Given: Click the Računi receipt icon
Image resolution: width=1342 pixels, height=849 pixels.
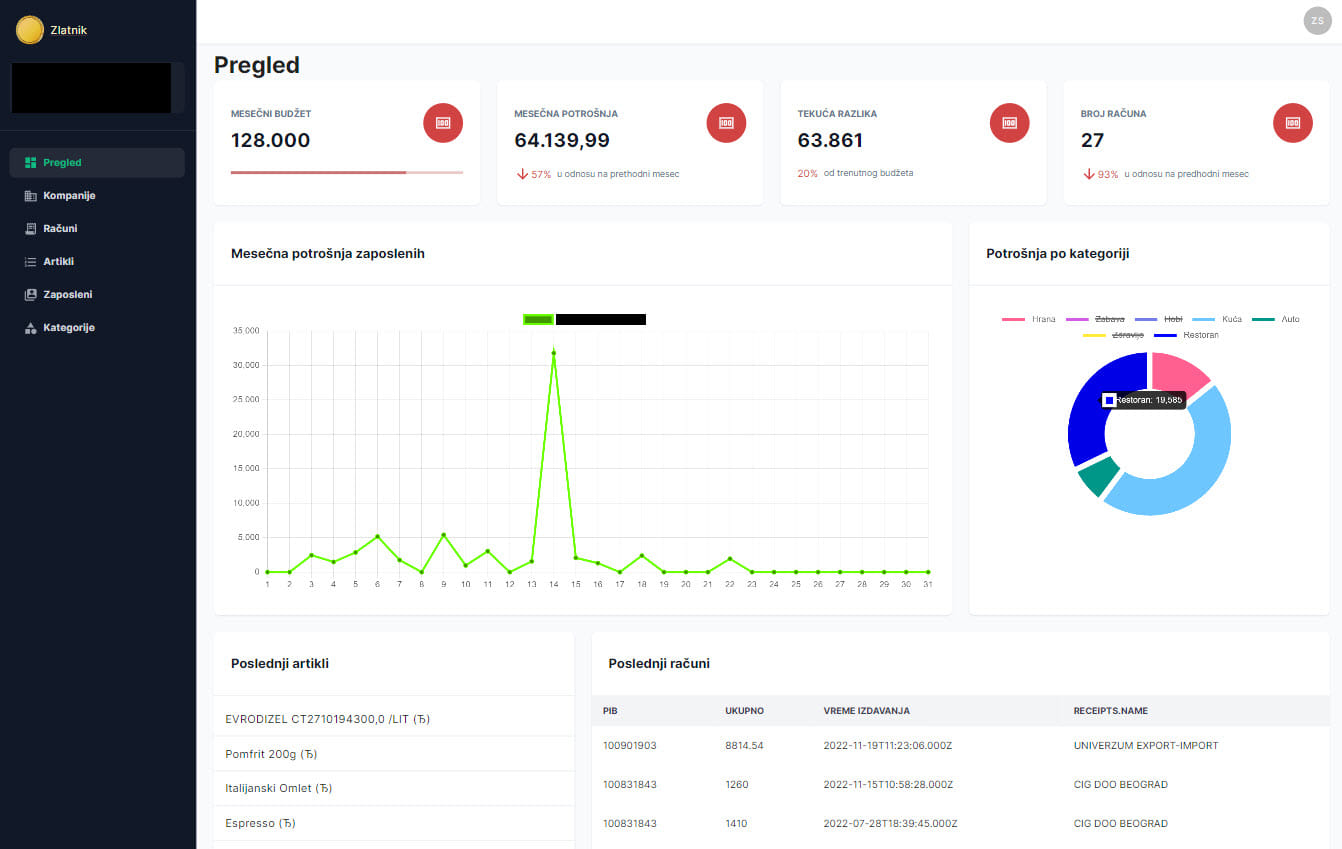Looking at the screenshot, I should (31, 229).
